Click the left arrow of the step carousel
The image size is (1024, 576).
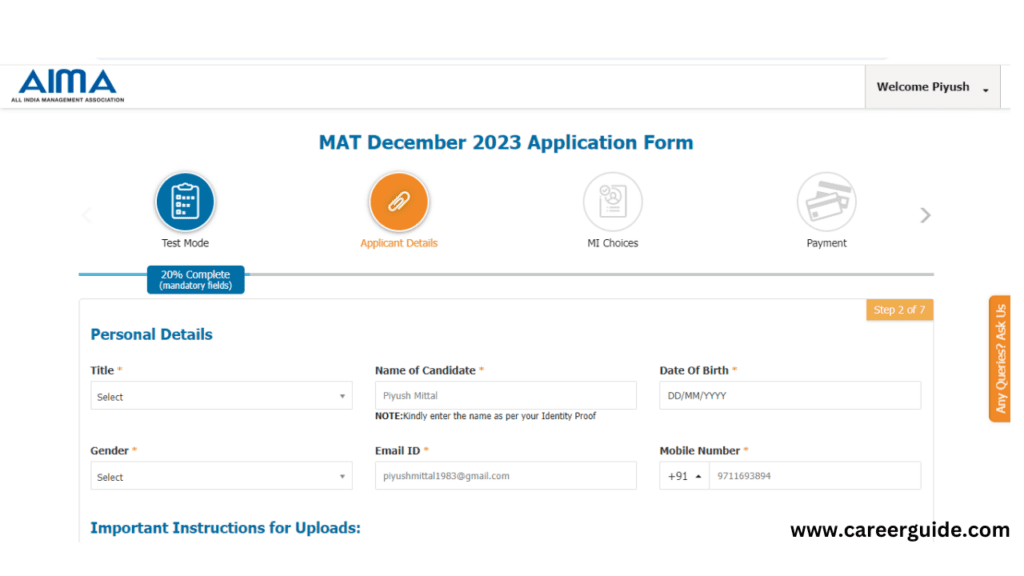point(87,215)
